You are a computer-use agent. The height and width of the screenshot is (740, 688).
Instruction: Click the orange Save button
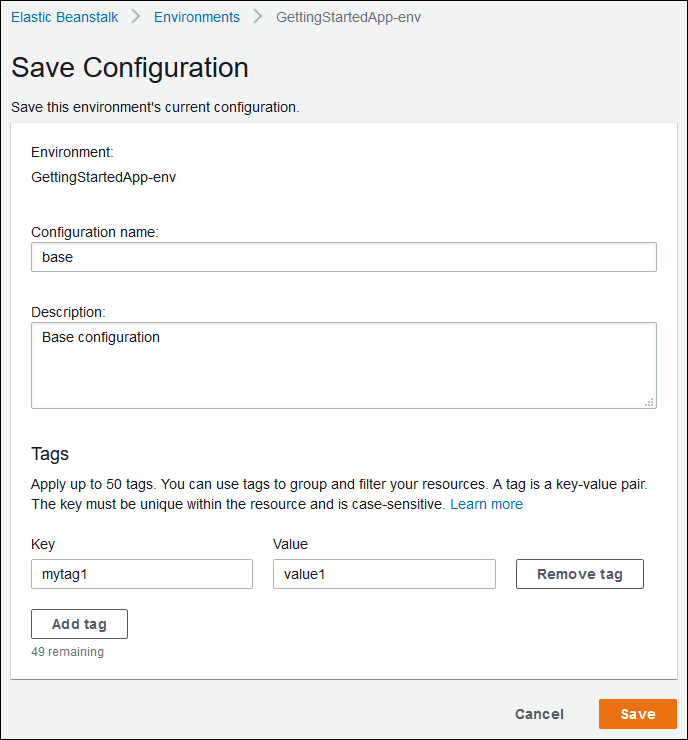637,714
